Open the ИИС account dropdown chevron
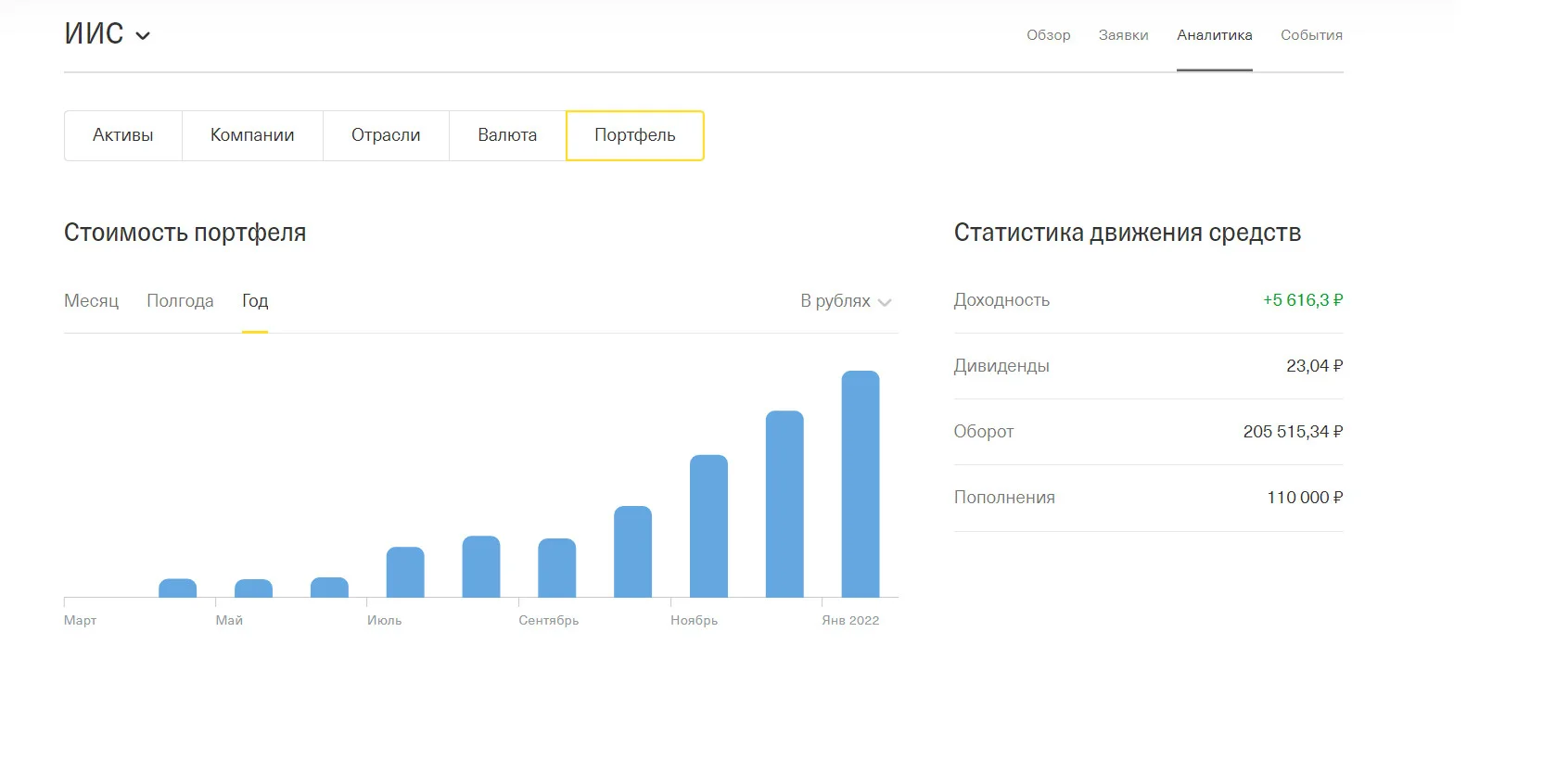The height and width of the screenshot is (784, 1543). pyautogui.click(x=143, y=36)
